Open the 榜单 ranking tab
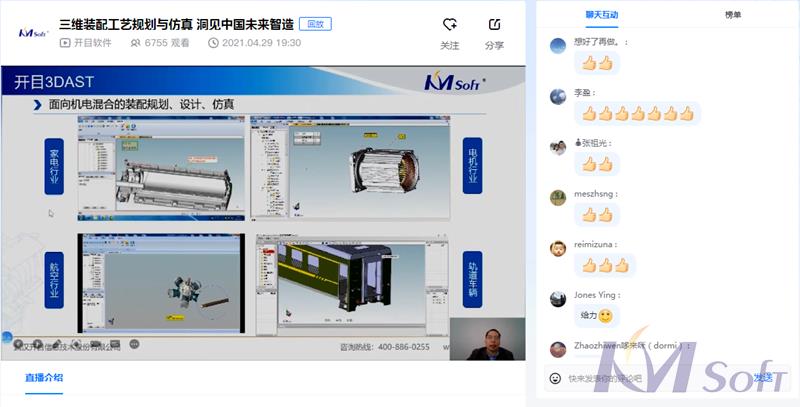The image size is (800, 407). (x=733, y=15)
